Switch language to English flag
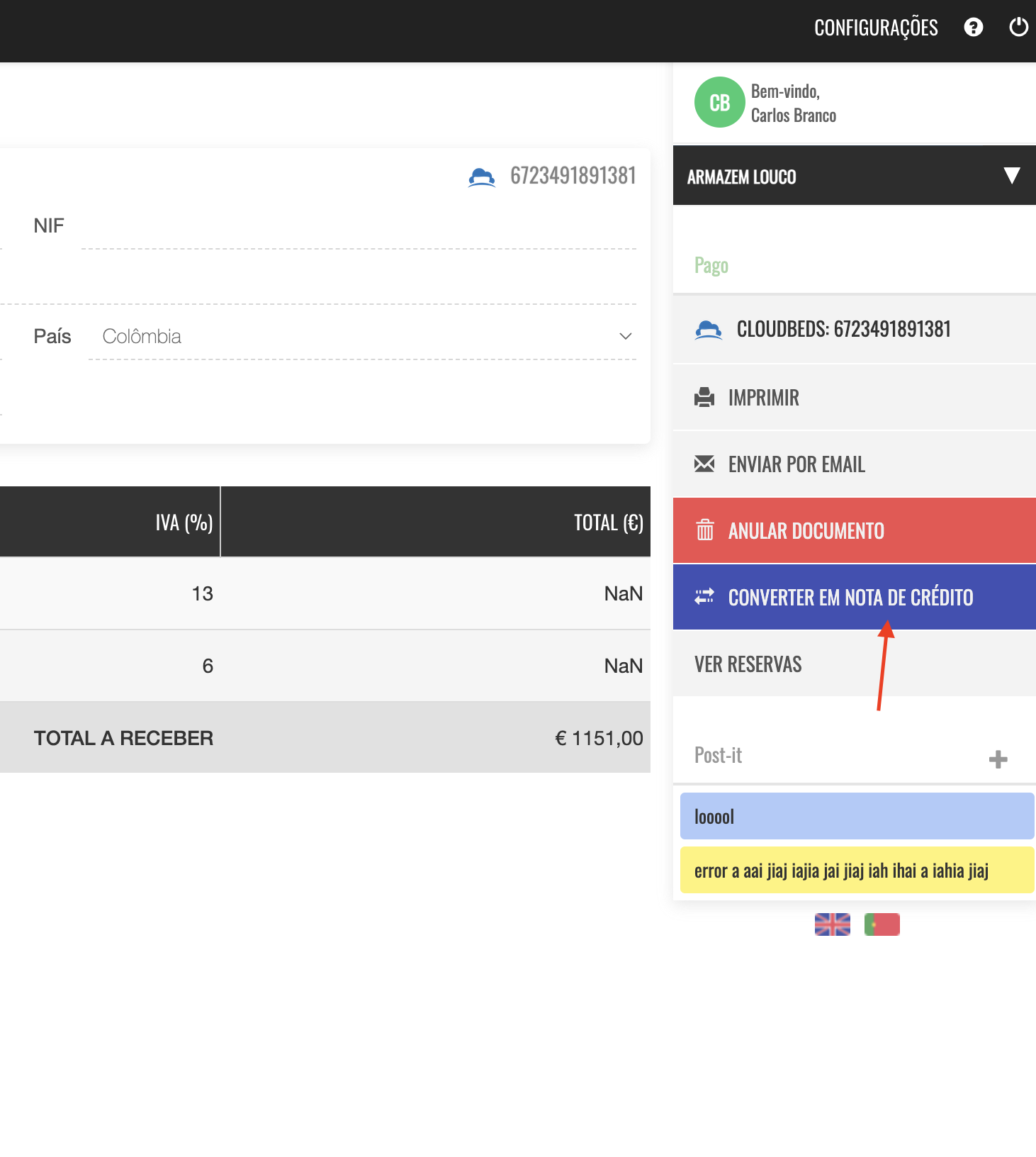This screenshot has width=1036, height=1157. [x=832, y=924]
